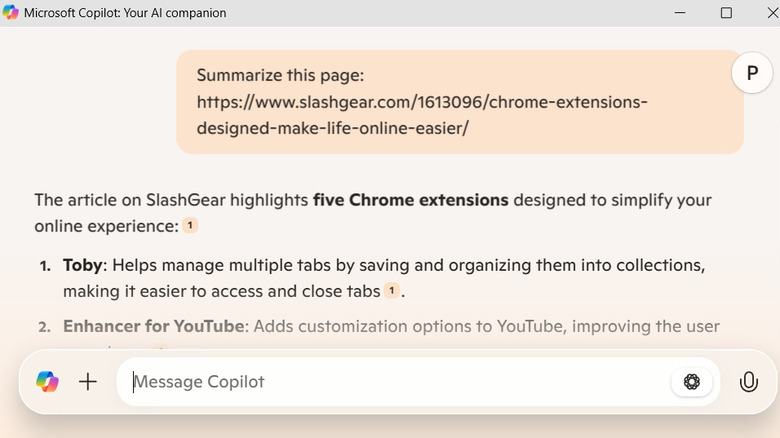Maximize the Copilot window
This screenshot has width=780, height=438.
726,13
